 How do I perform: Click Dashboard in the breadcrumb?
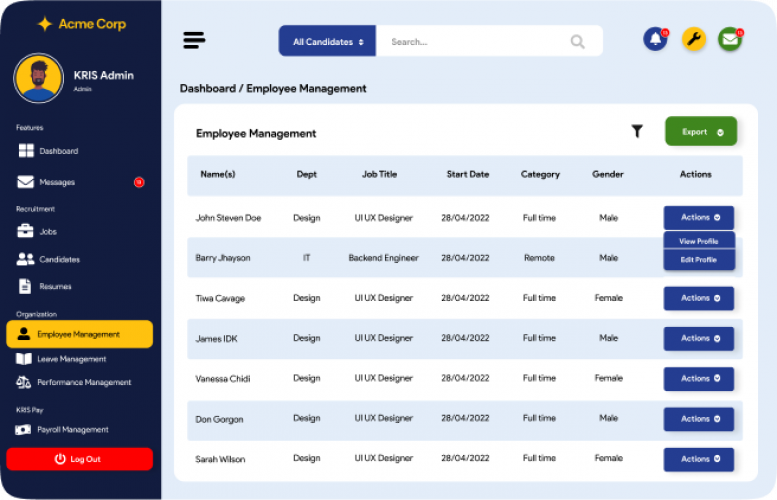pyautogui.click(x=208, y=88)
